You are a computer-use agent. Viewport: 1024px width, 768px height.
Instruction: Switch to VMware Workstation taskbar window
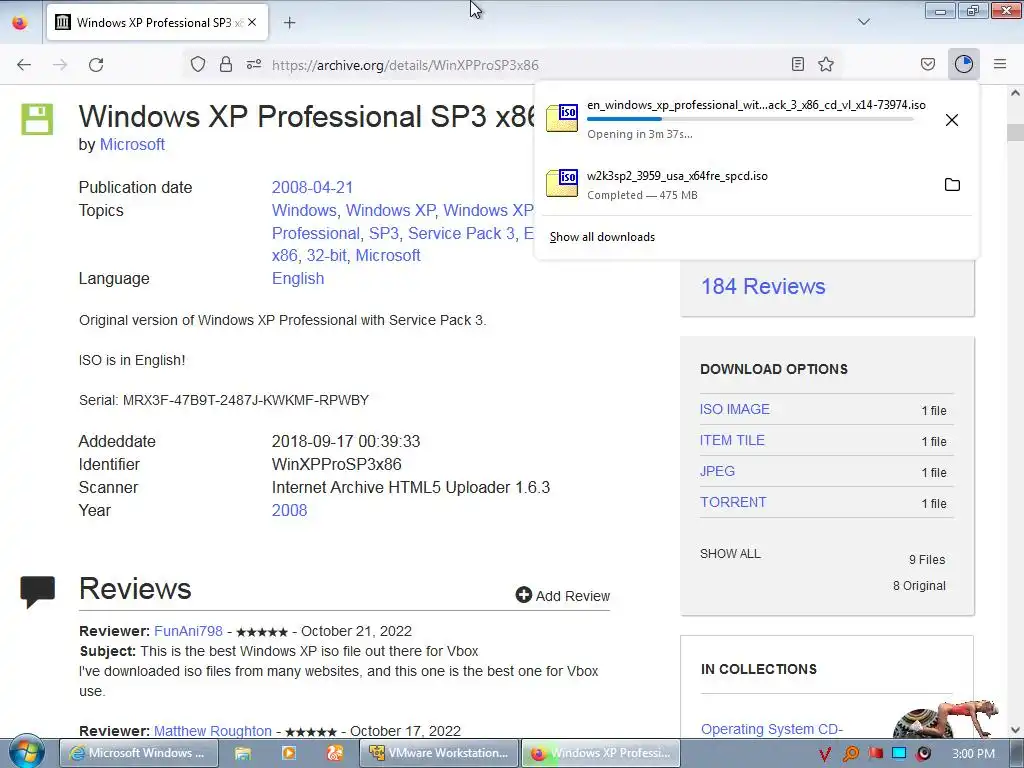click(439, 753)
